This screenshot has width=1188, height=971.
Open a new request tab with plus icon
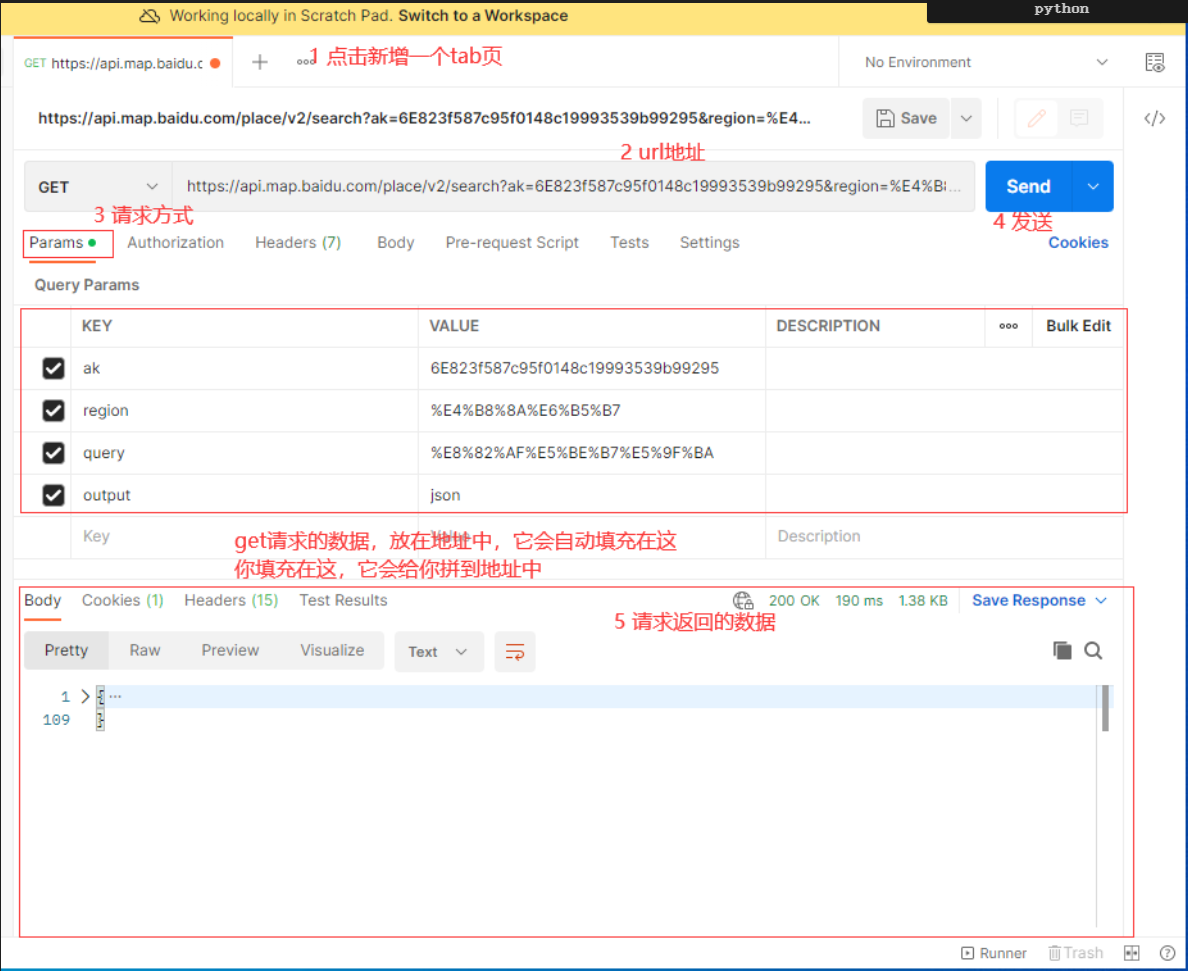[260, 62]
